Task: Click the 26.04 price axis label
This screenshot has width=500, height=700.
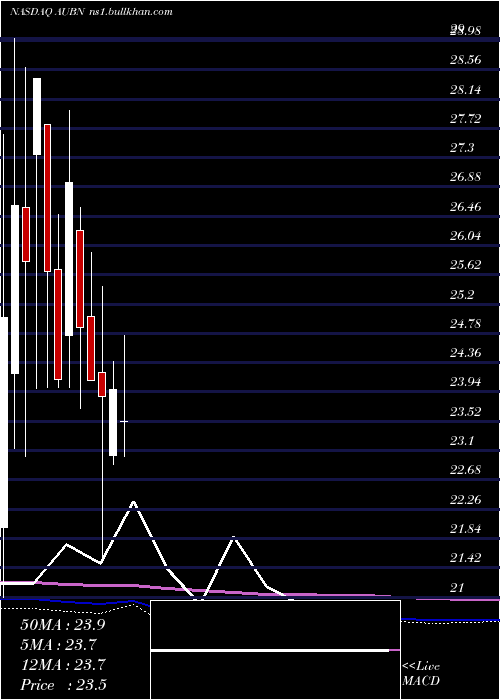Action: coord(466,236)
